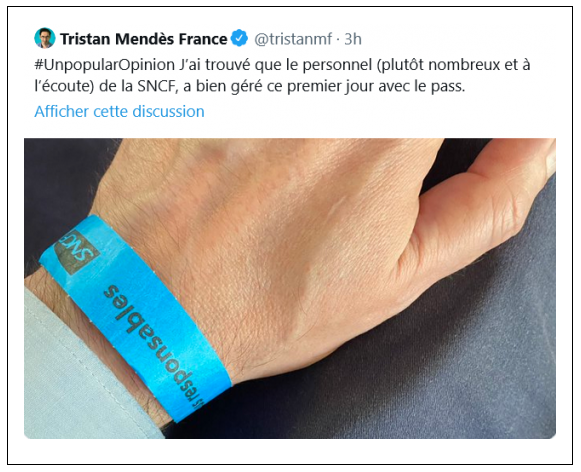
Task: Click the SNCF logo on the wristband
Action: coord(77,252)
